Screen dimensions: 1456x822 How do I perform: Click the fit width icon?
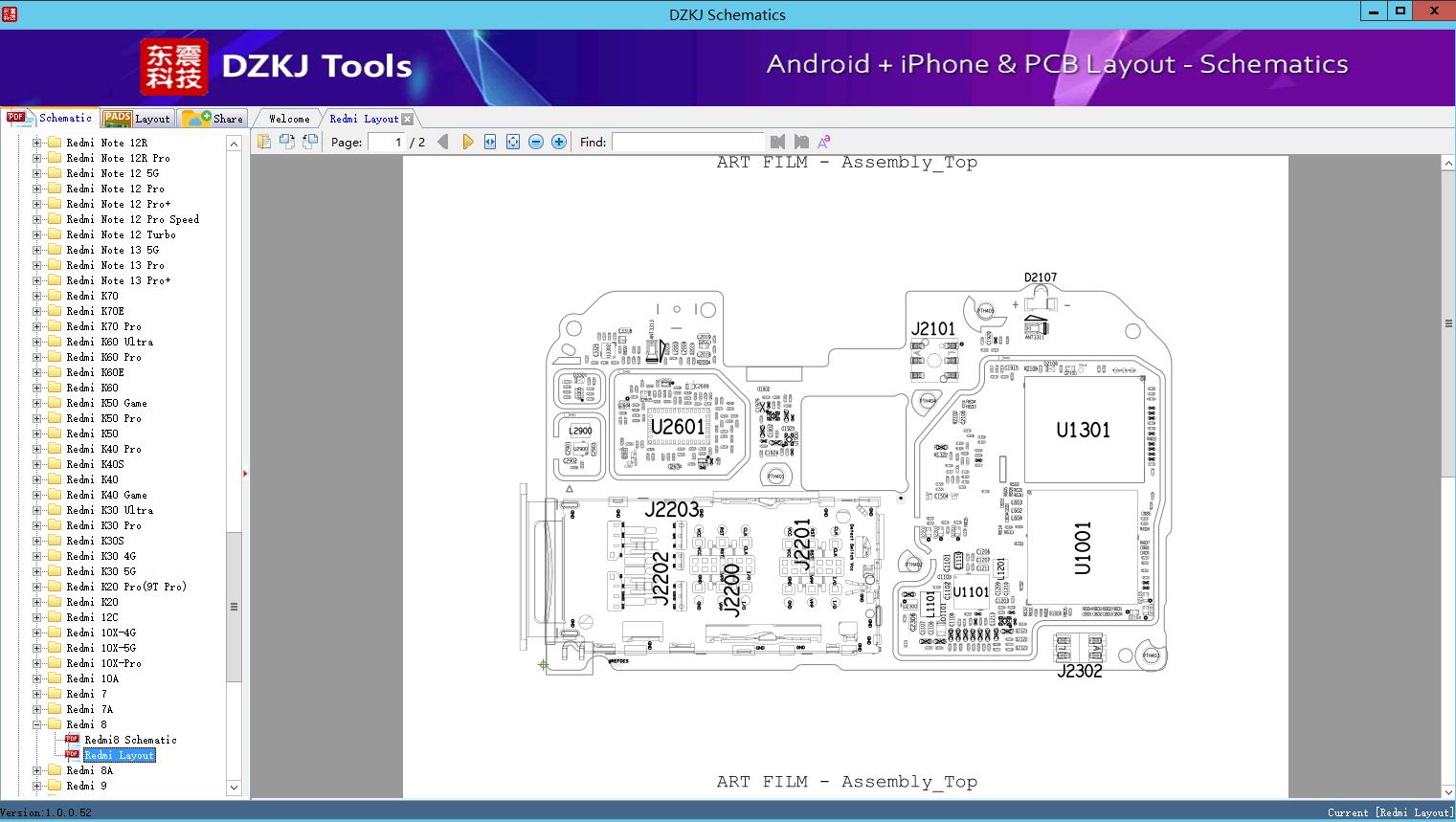pos(490,142)
